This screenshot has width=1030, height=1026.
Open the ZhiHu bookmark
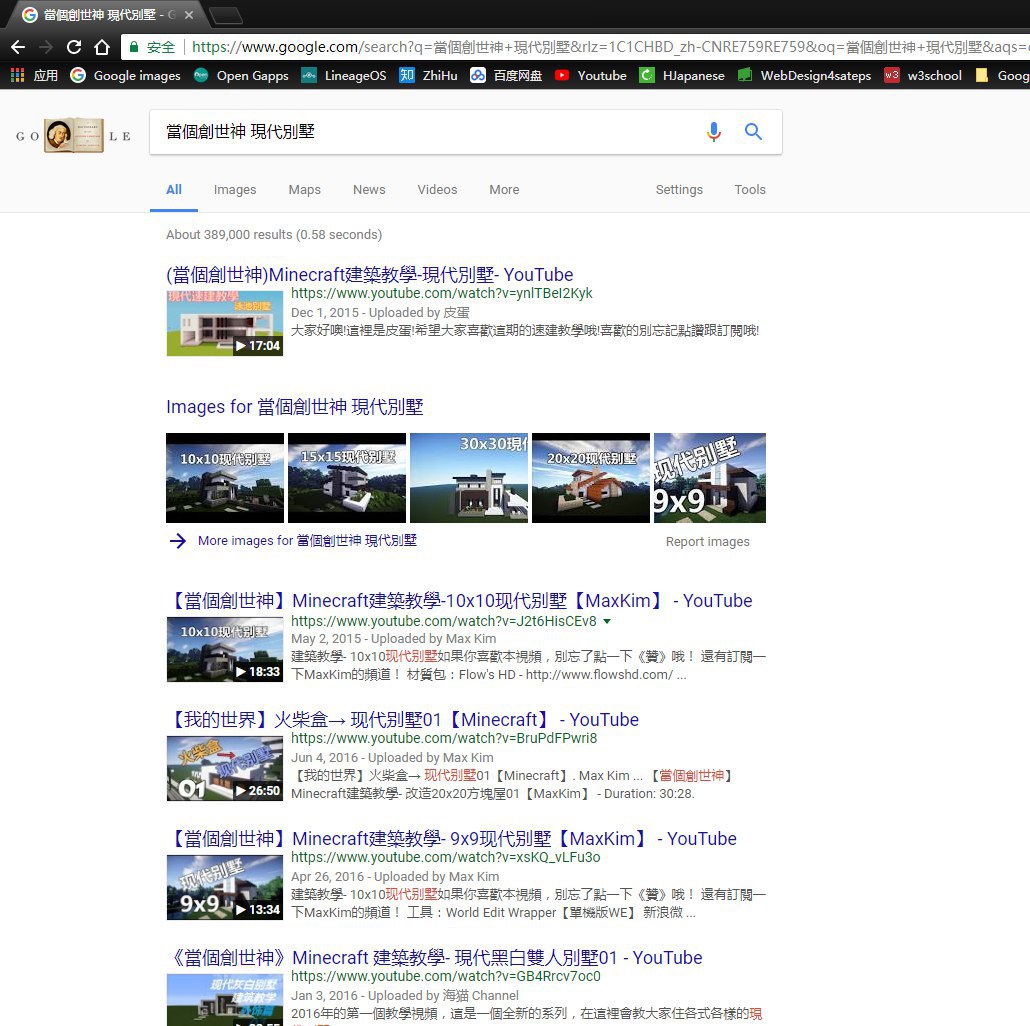431,75
